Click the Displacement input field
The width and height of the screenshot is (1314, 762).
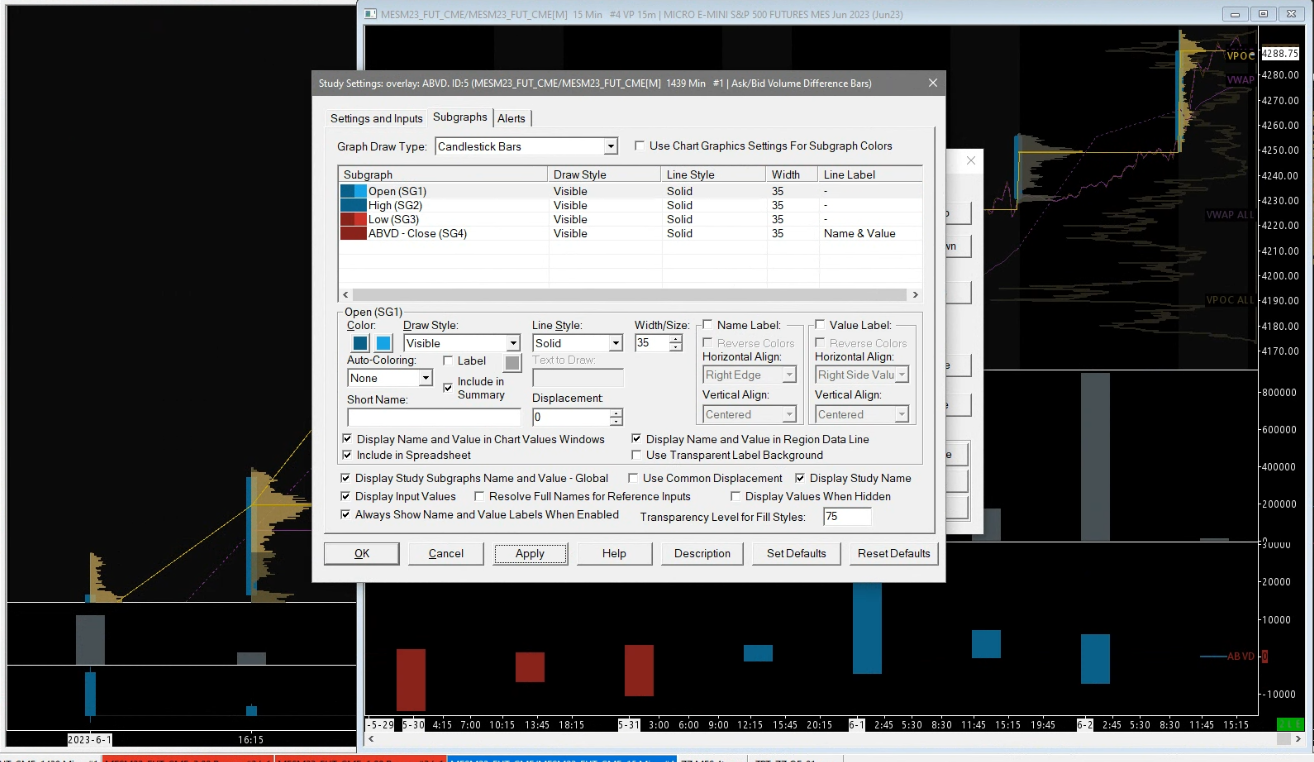571,417
